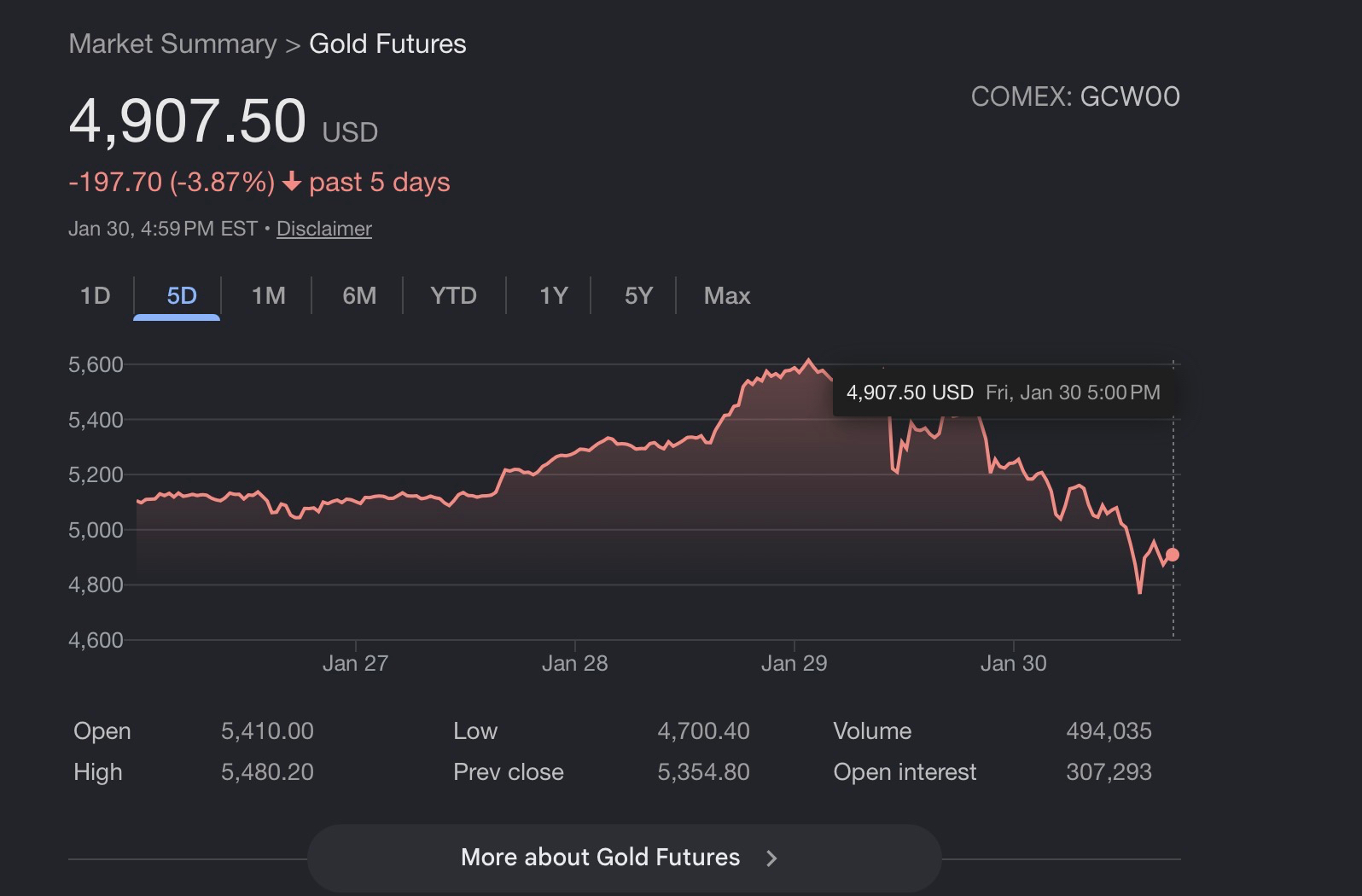
Task: Click the Jan 29 date axis label
Action: point(794,663)
